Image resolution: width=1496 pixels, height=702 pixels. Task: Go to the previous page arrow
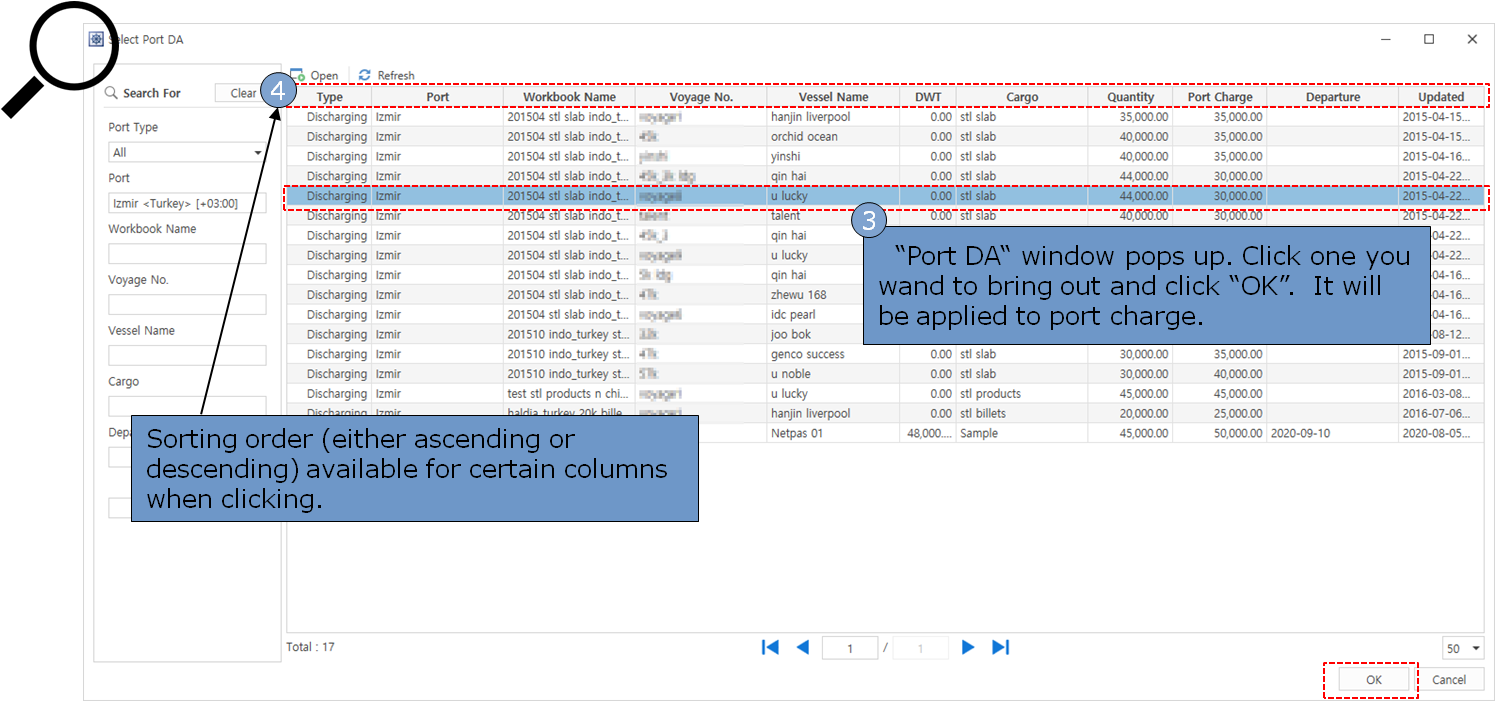[x=802, y=647]
